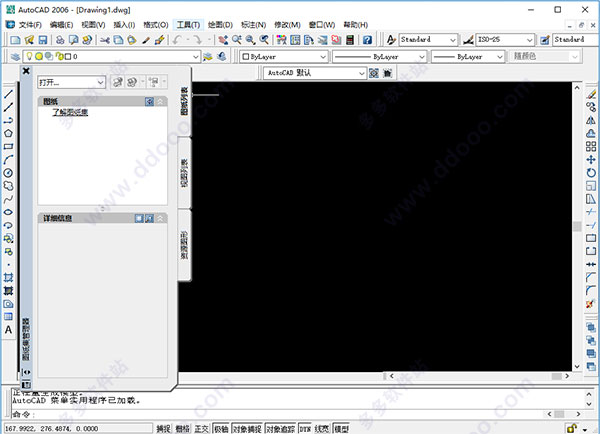This screenshot has width=600, height=434.
Task: Collapse the 图纸 panel section
Action: coord(160,101)
